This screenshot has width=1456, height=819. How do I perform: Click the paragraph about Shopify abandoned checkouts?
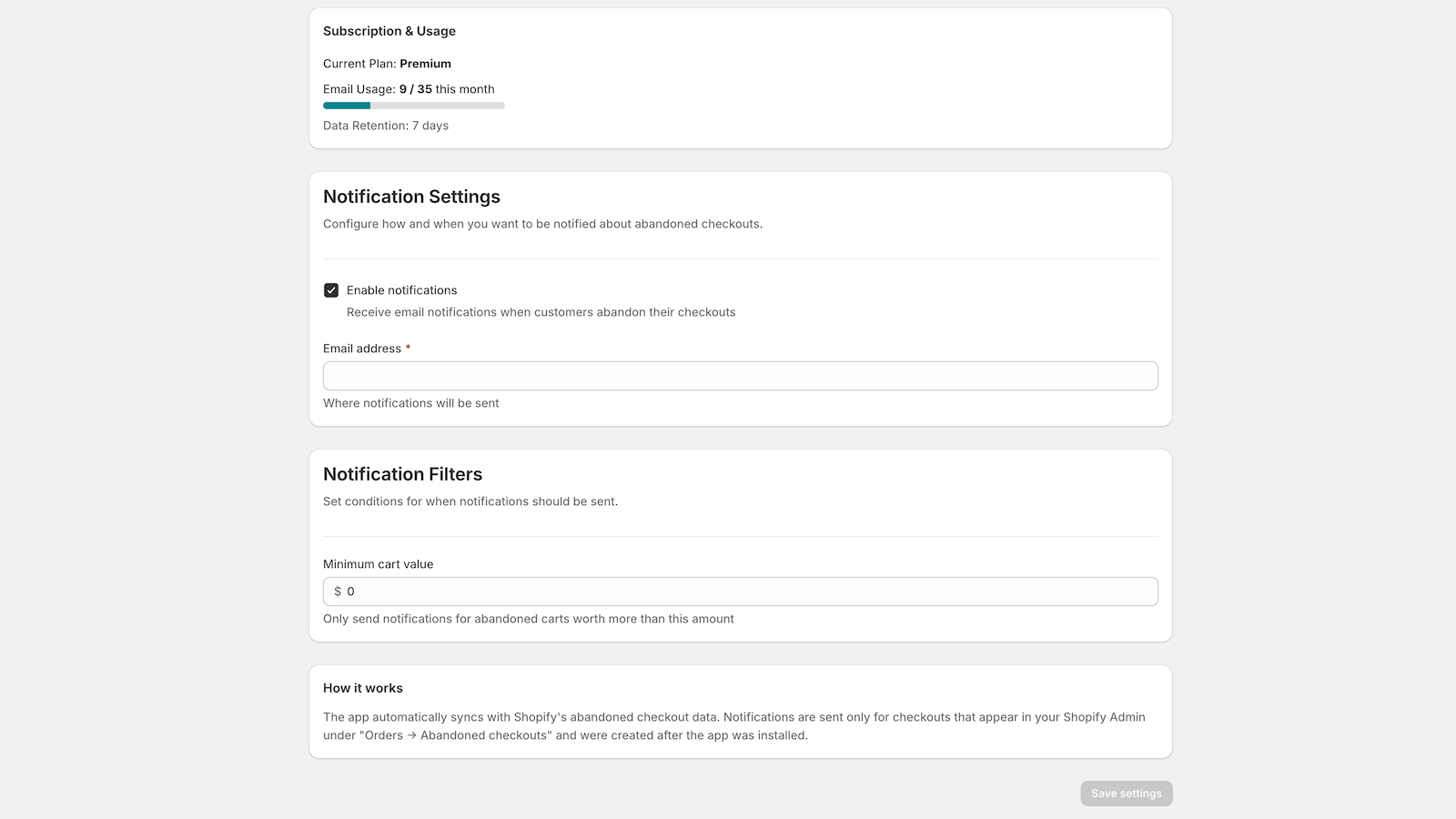coord(733,726)
